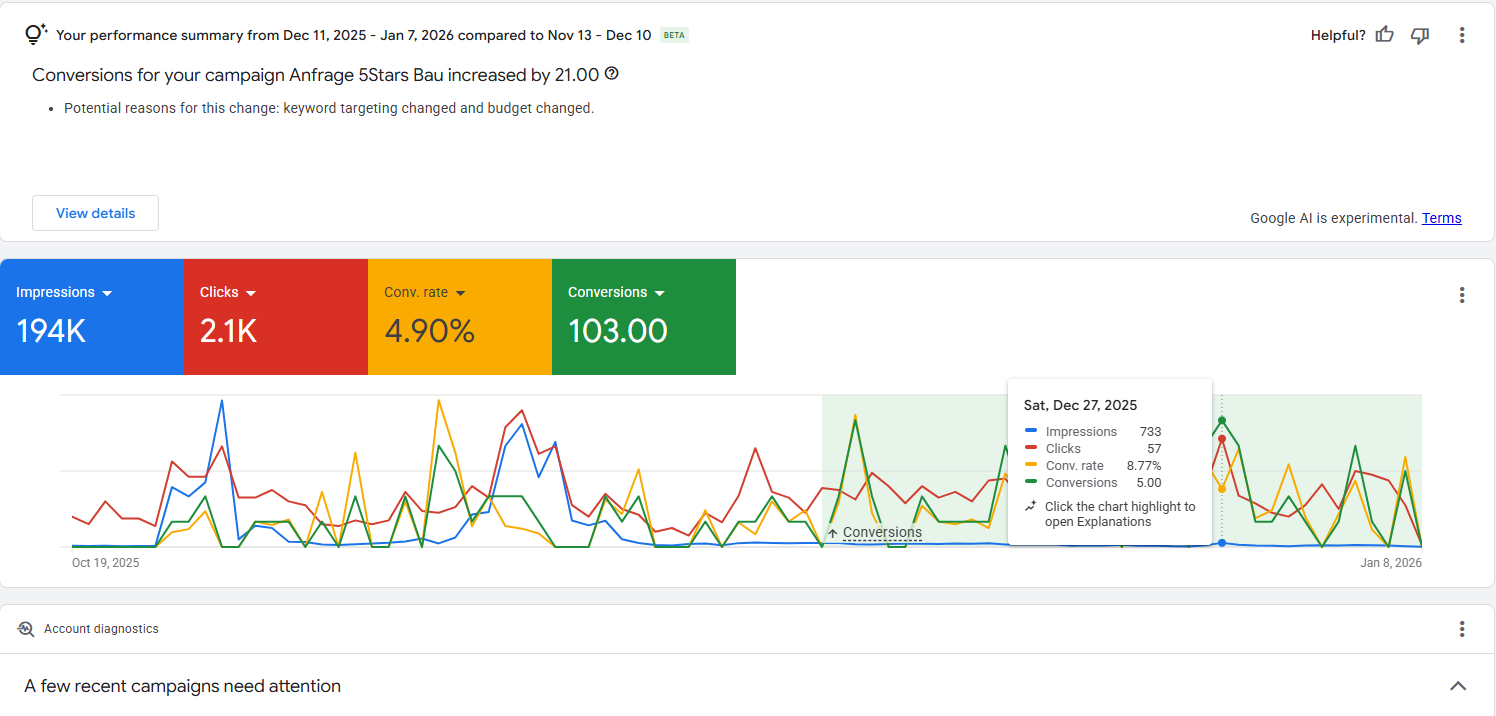Open the Account diagnostics overflow menu

(x=1462, y=628)
